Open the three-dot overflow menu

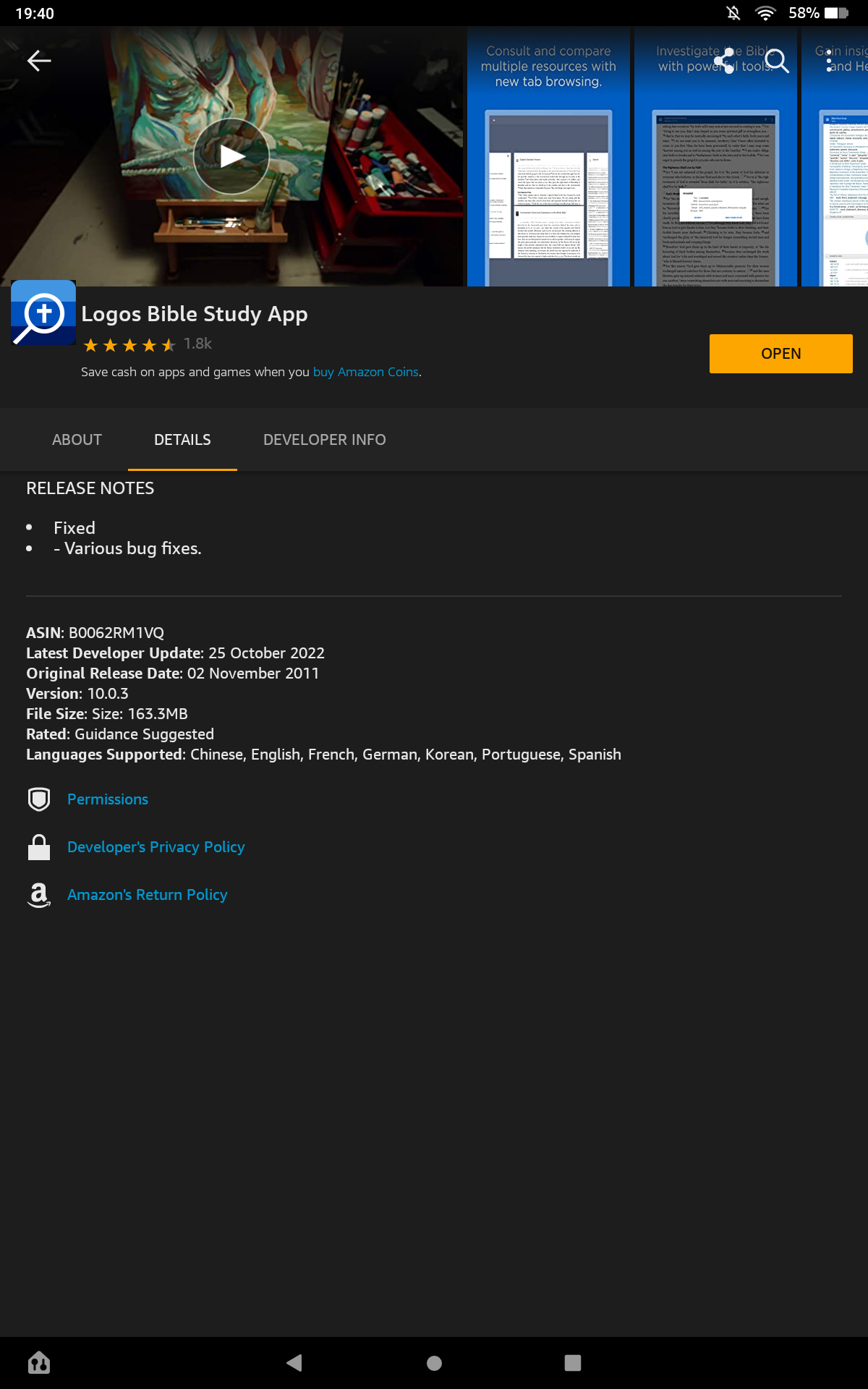(x=829, y=61)
